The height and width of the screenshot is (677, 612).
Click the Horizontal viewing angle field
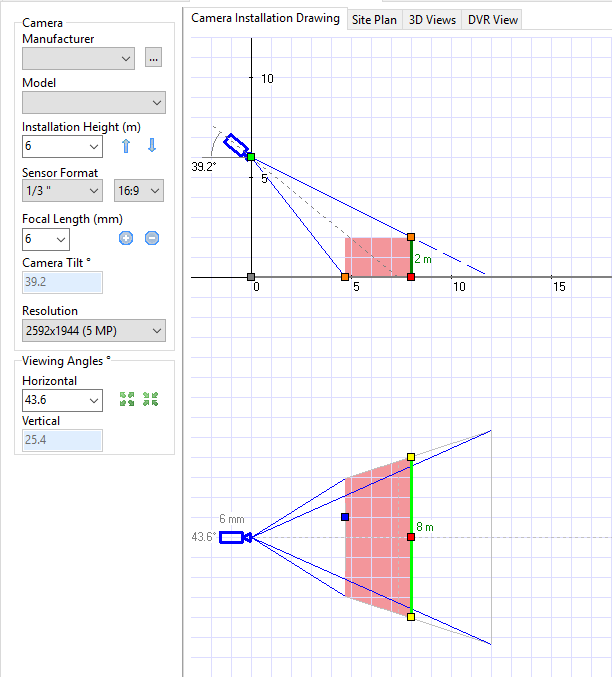(55, 400)
